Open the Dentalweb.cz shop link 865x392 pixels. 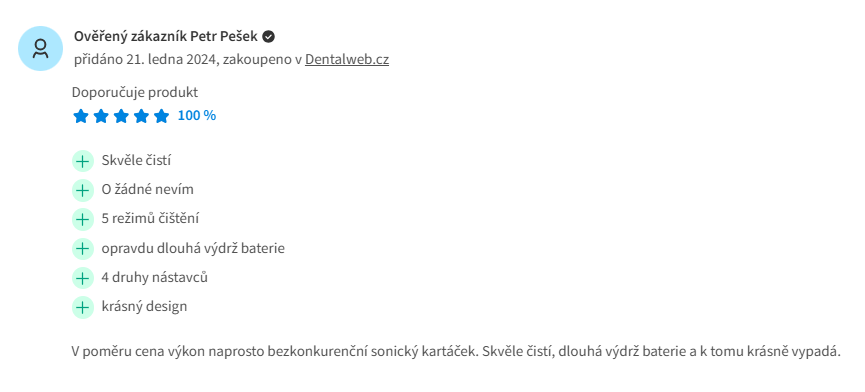pyautogui.click(x=347, y=60)
